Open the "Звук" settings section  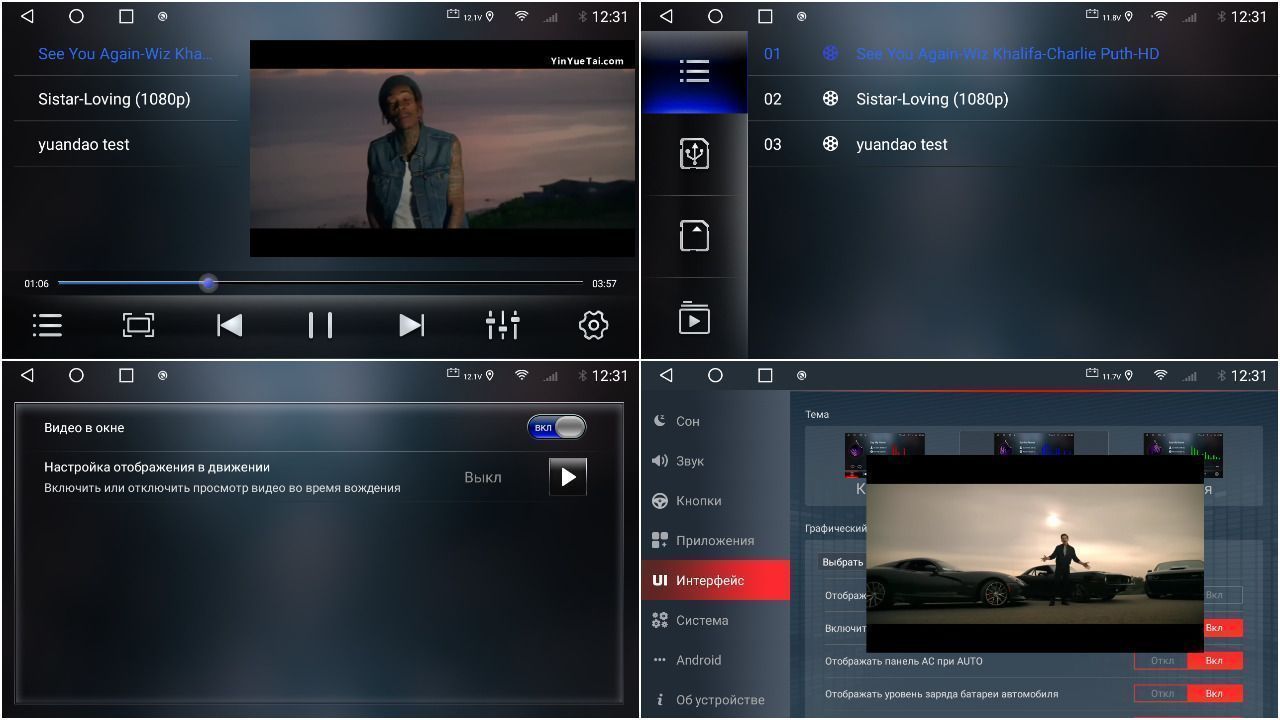pos(689,461)
